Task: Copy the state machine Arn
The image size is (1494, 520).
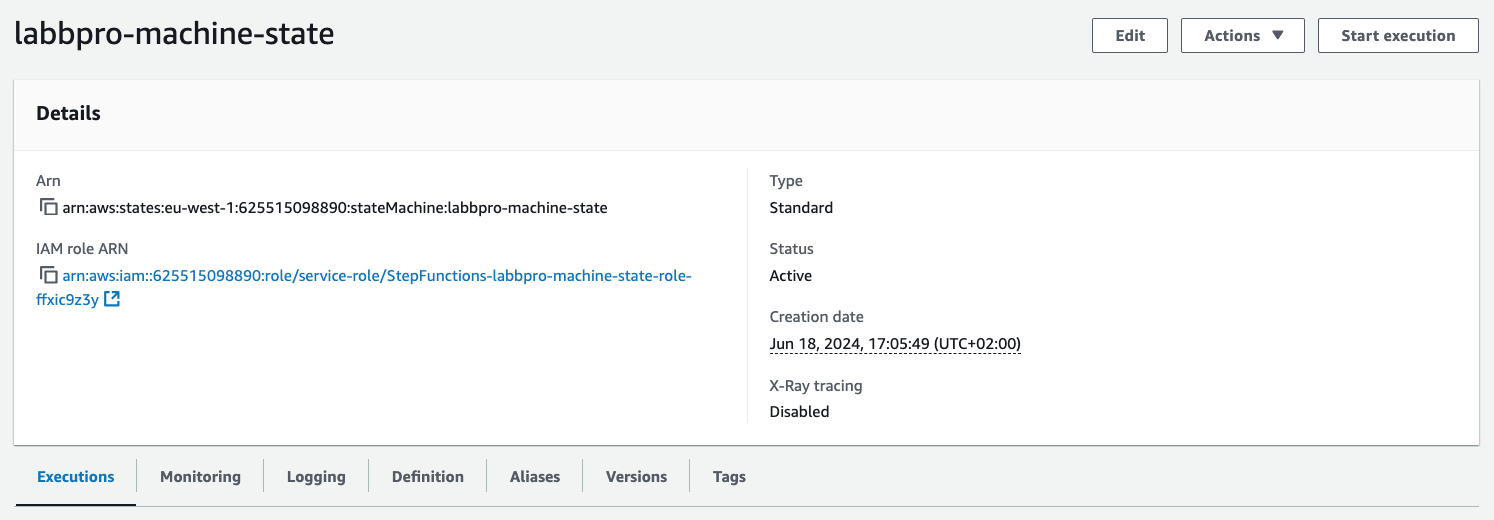Action: [x=48, y=208]
